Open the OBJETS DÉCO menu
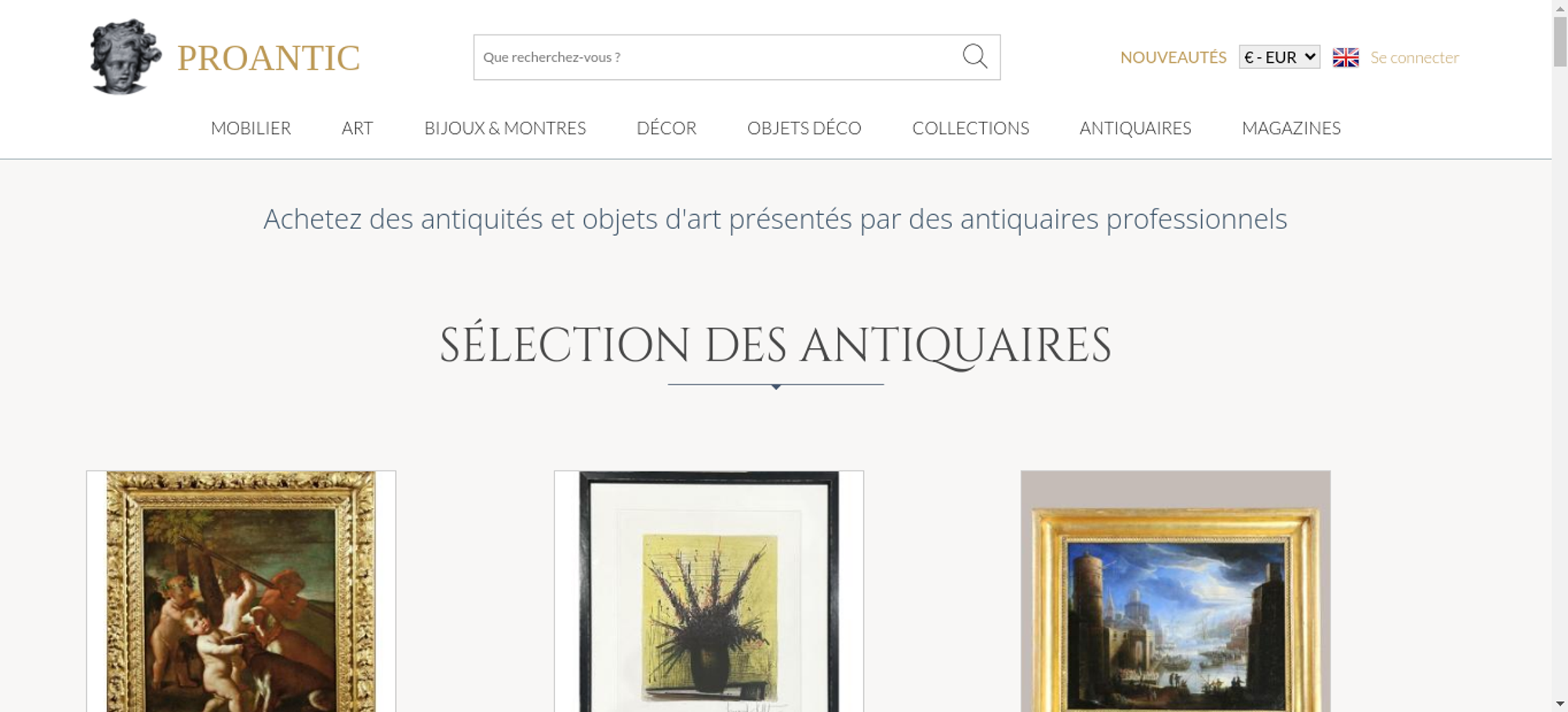Screen dimensions: 1568x712 click(804, 128)
